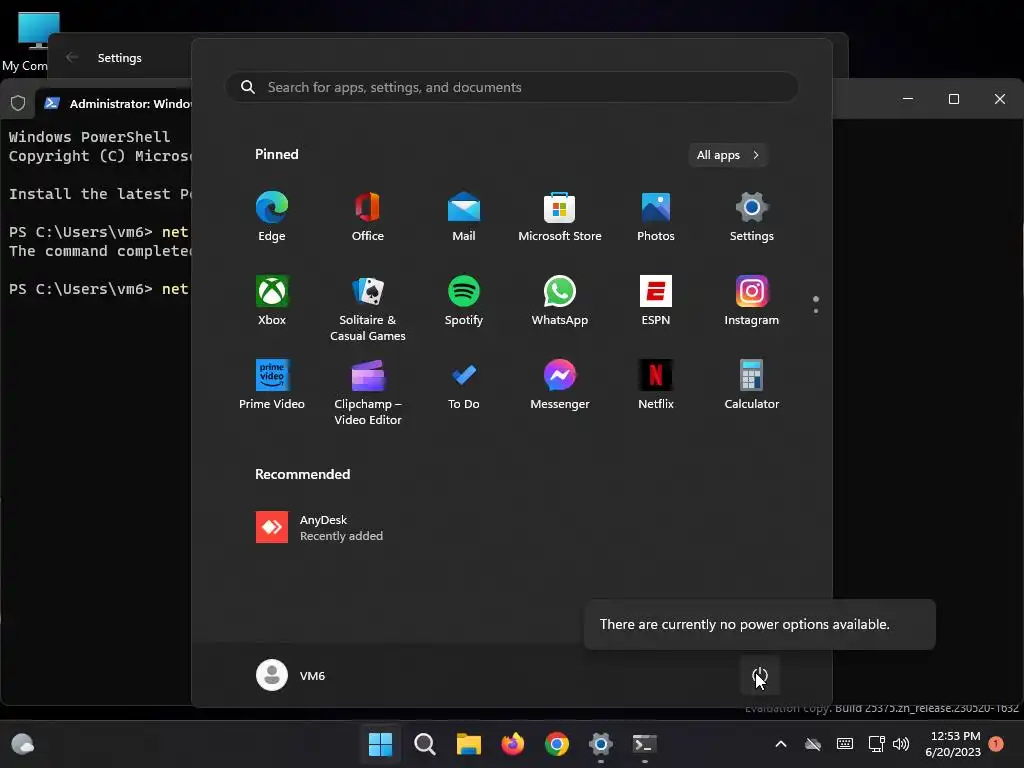Screen dimensions: 1024x768
Task: Open recently added AnyDesk
Action: [319, 528]
